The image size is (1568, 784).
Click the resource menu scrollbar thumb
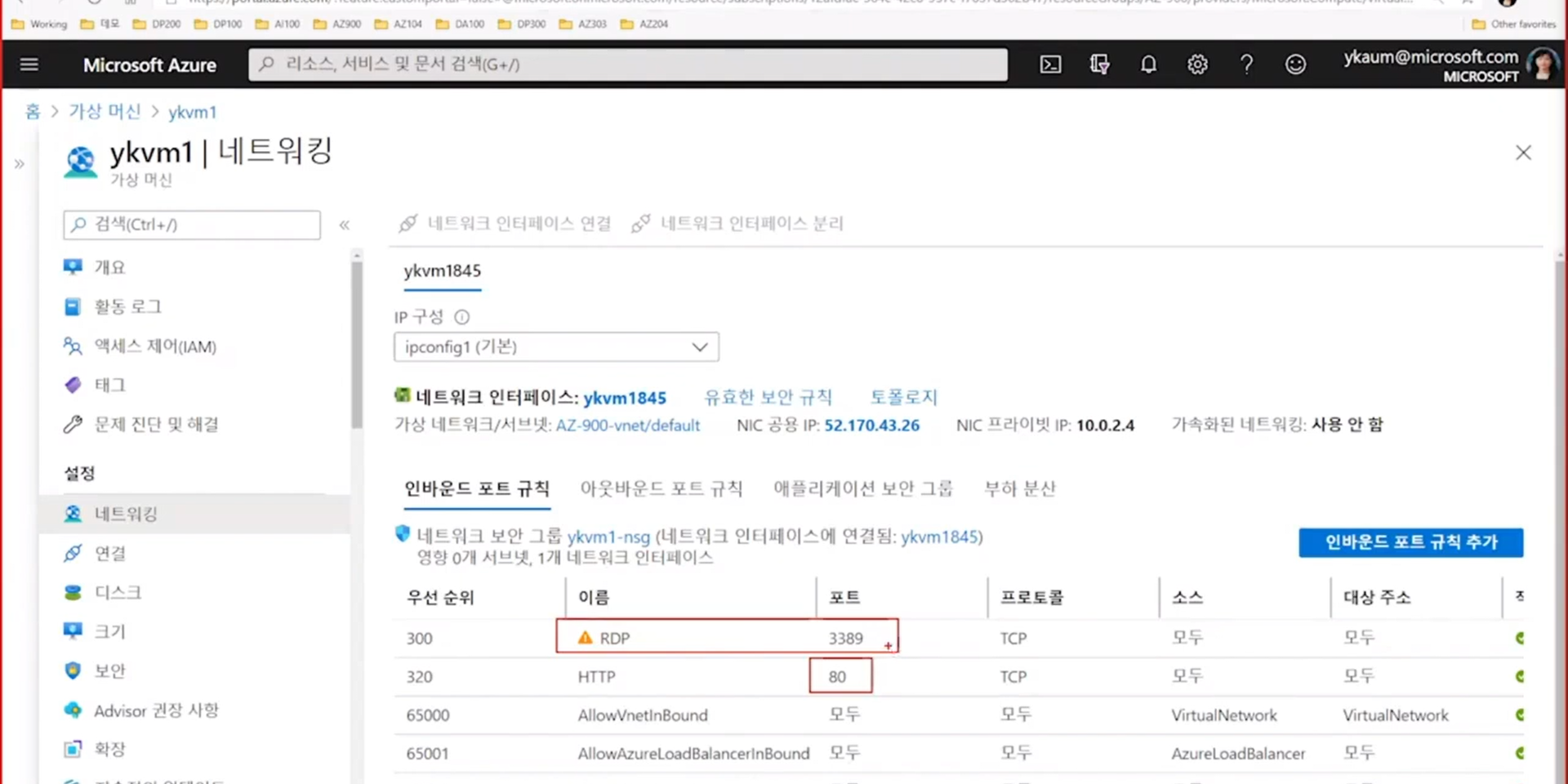click(357, 343)
